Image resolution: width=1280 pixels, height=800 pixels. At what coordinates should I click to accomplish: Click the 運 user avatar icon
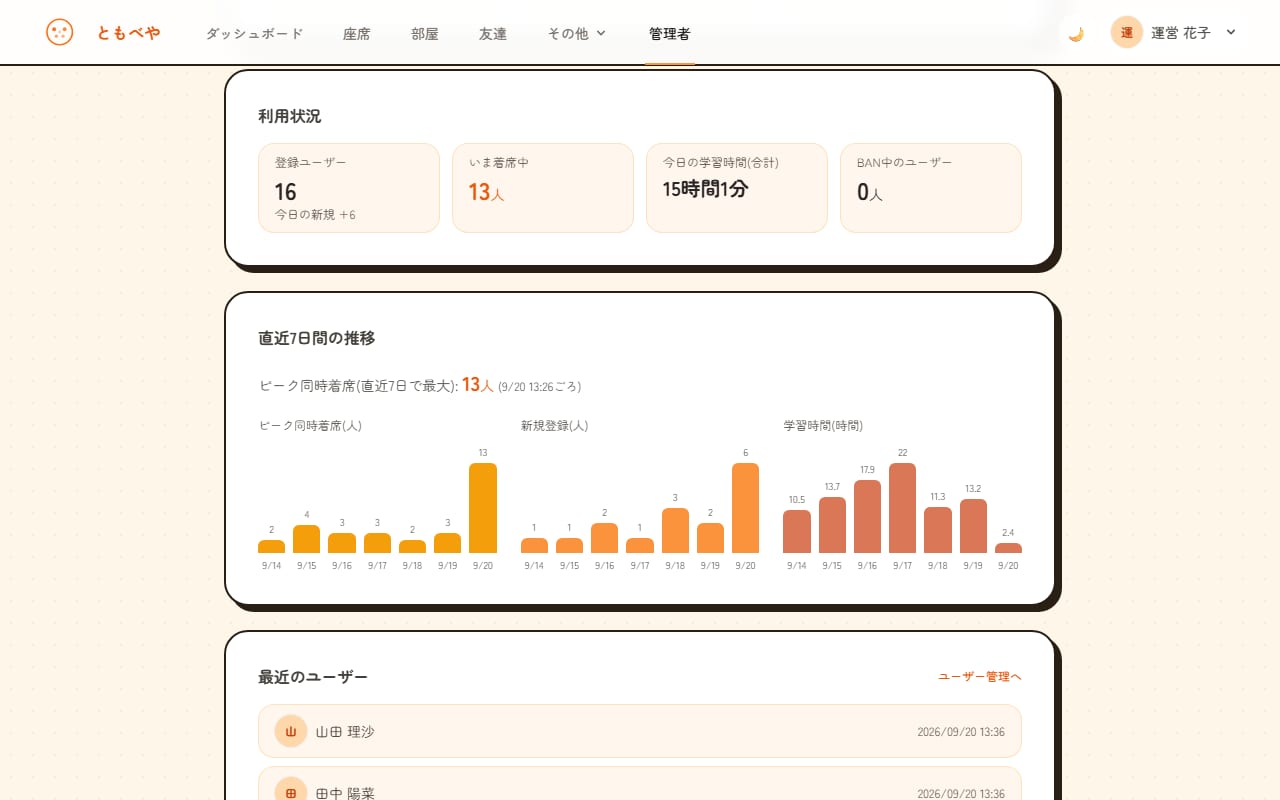click(1127, 32)
